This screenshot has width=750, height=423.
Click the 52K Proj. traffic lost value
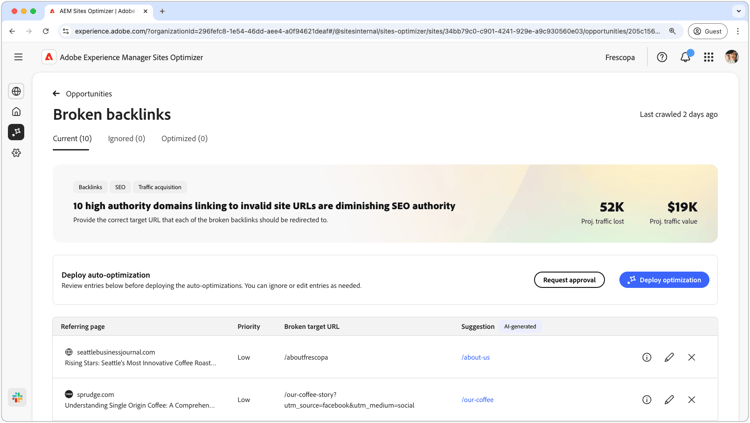(612, 207)
